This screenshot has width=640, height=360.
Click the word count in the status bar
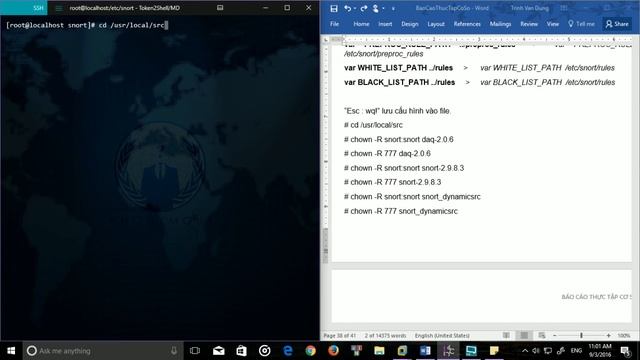(385, 336)
